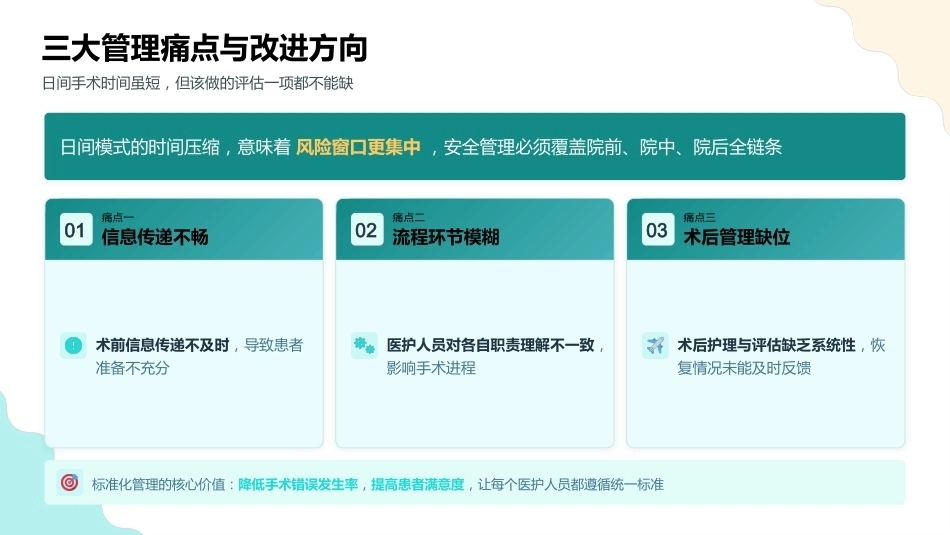The image size is (950, 535).
Task: Click bold text 术后护理与评估缺乏系统性
Action: (766, 345)
